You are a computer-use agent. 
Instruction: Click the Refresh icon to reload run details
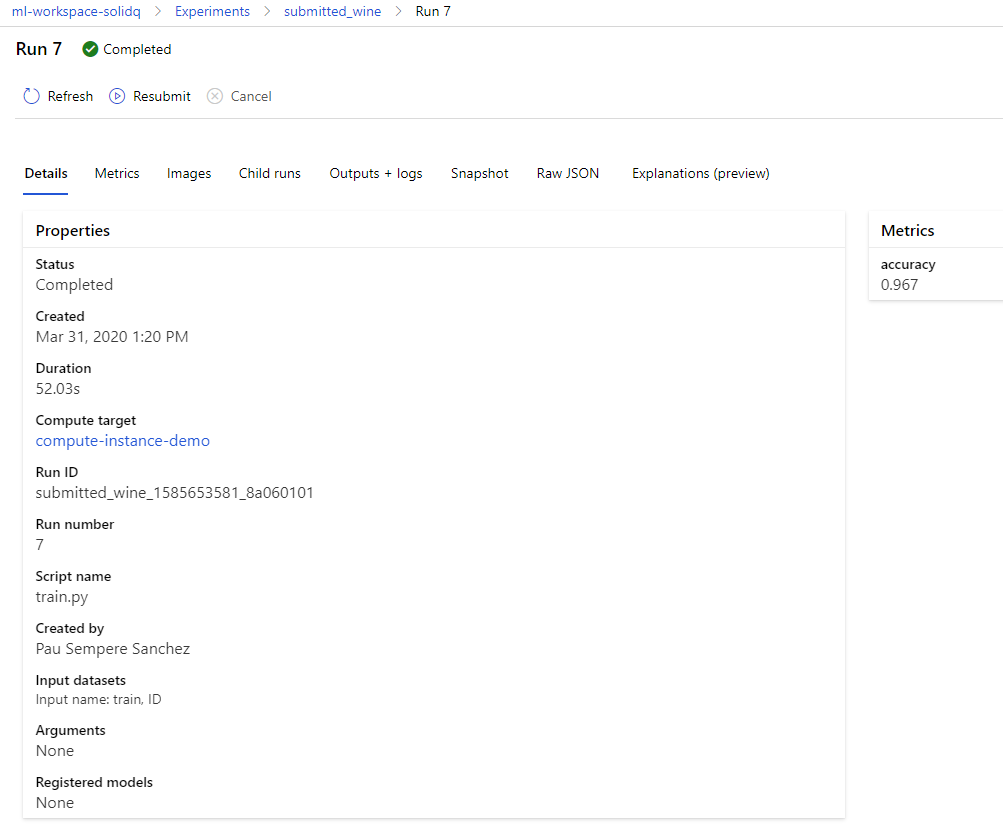coord(31,95)
